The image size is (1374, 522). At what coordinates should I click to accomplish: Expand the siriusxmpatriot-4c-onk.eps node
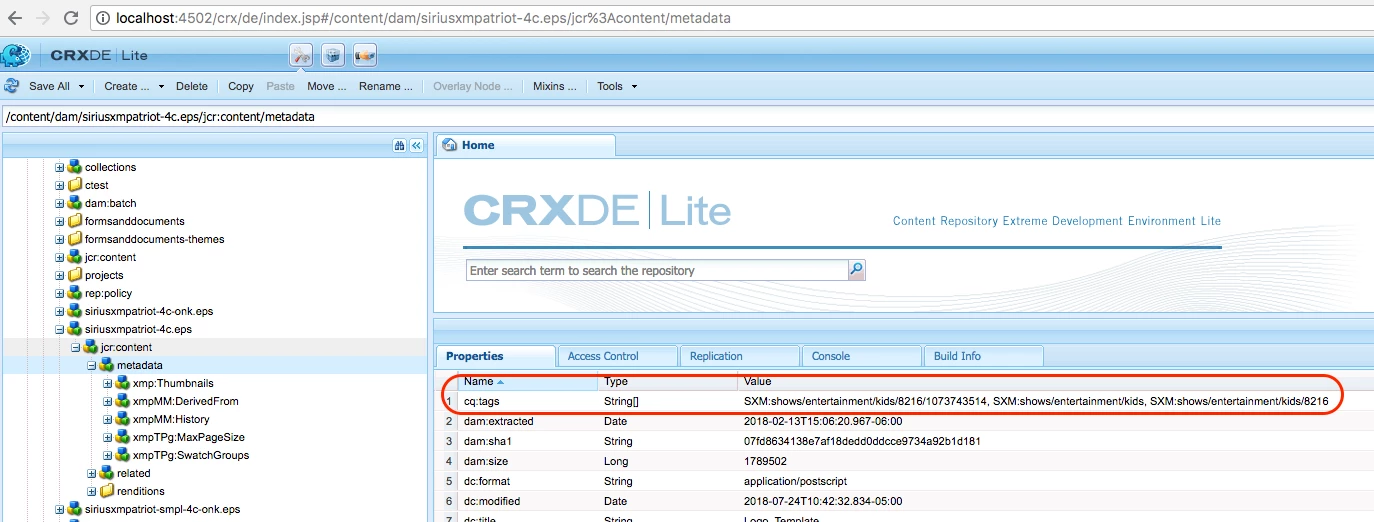tap(60, 311)
